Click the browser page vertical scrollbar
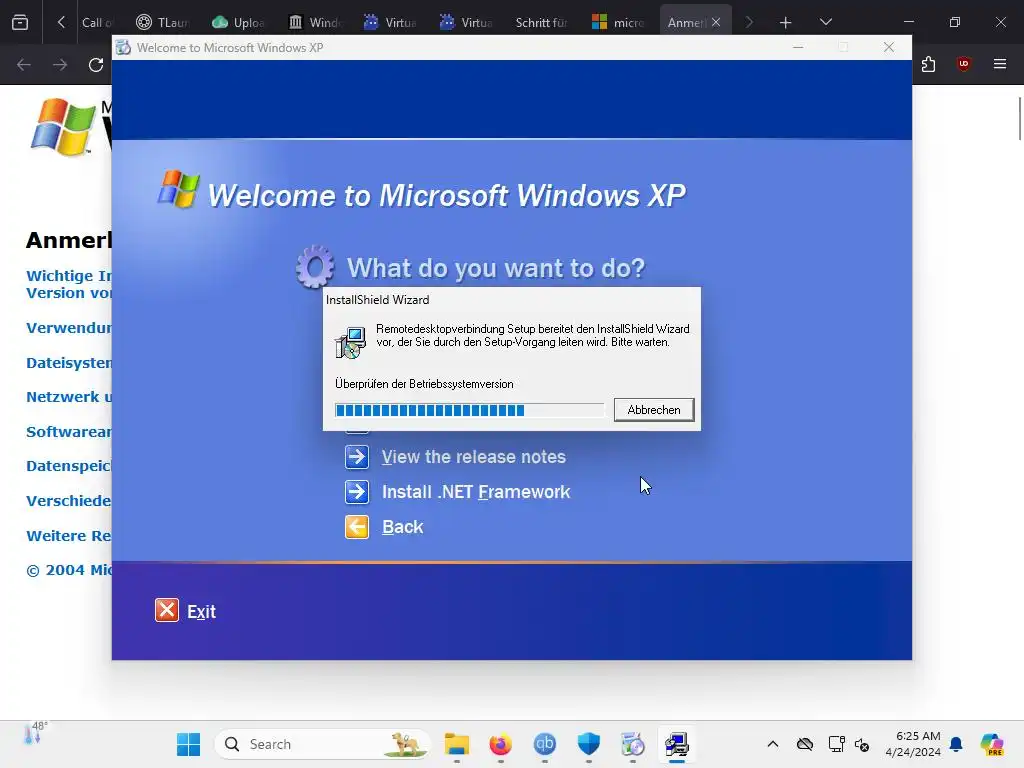 coord(1019,118)
